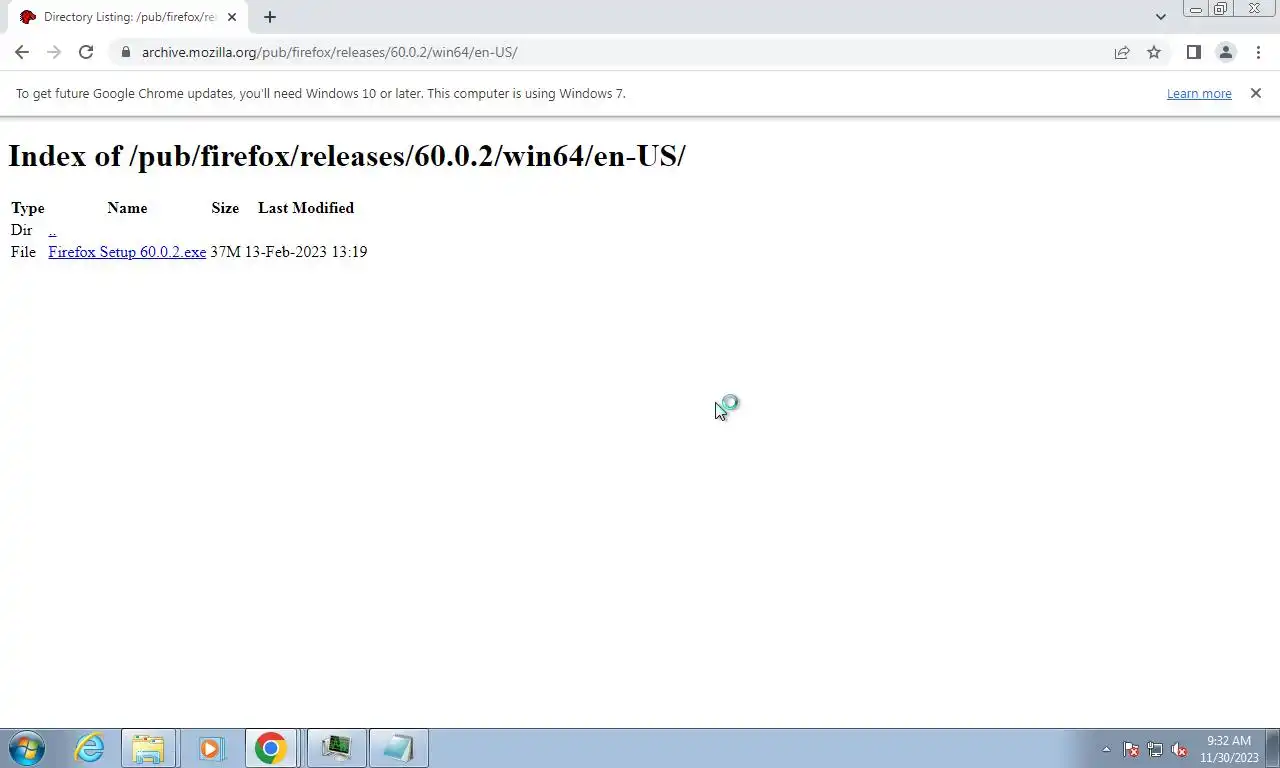This screenshot has height=768, width=1280.
Task: Open the Windows Start menu
Action: (x=27, y=748)
